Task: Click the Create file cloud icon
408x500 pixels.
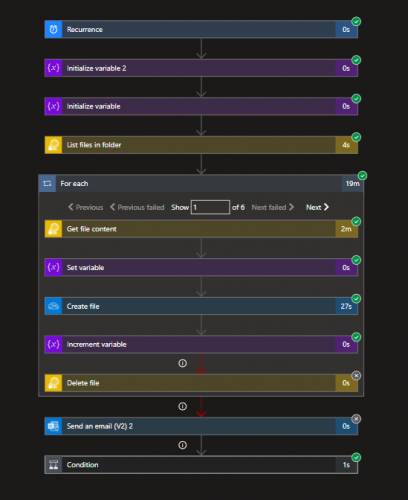Action: 53,306
